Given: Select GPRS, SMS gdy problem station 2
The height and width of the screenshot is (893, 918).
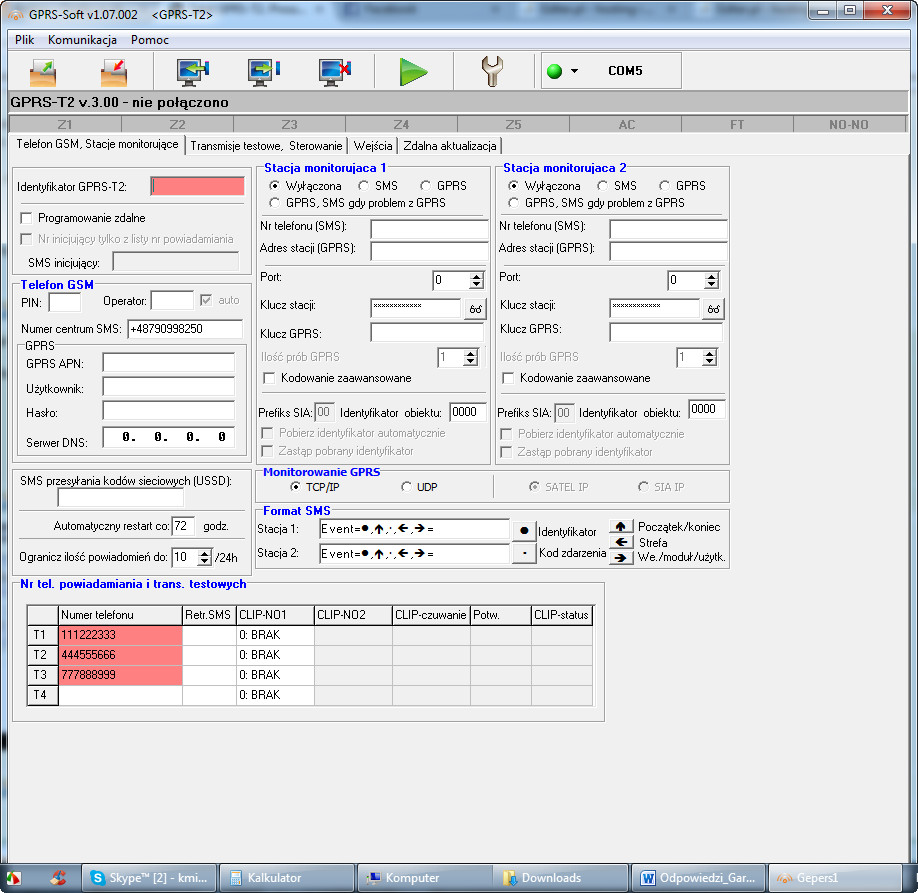Looking at the screenshot, I should [x=513, y=203].
